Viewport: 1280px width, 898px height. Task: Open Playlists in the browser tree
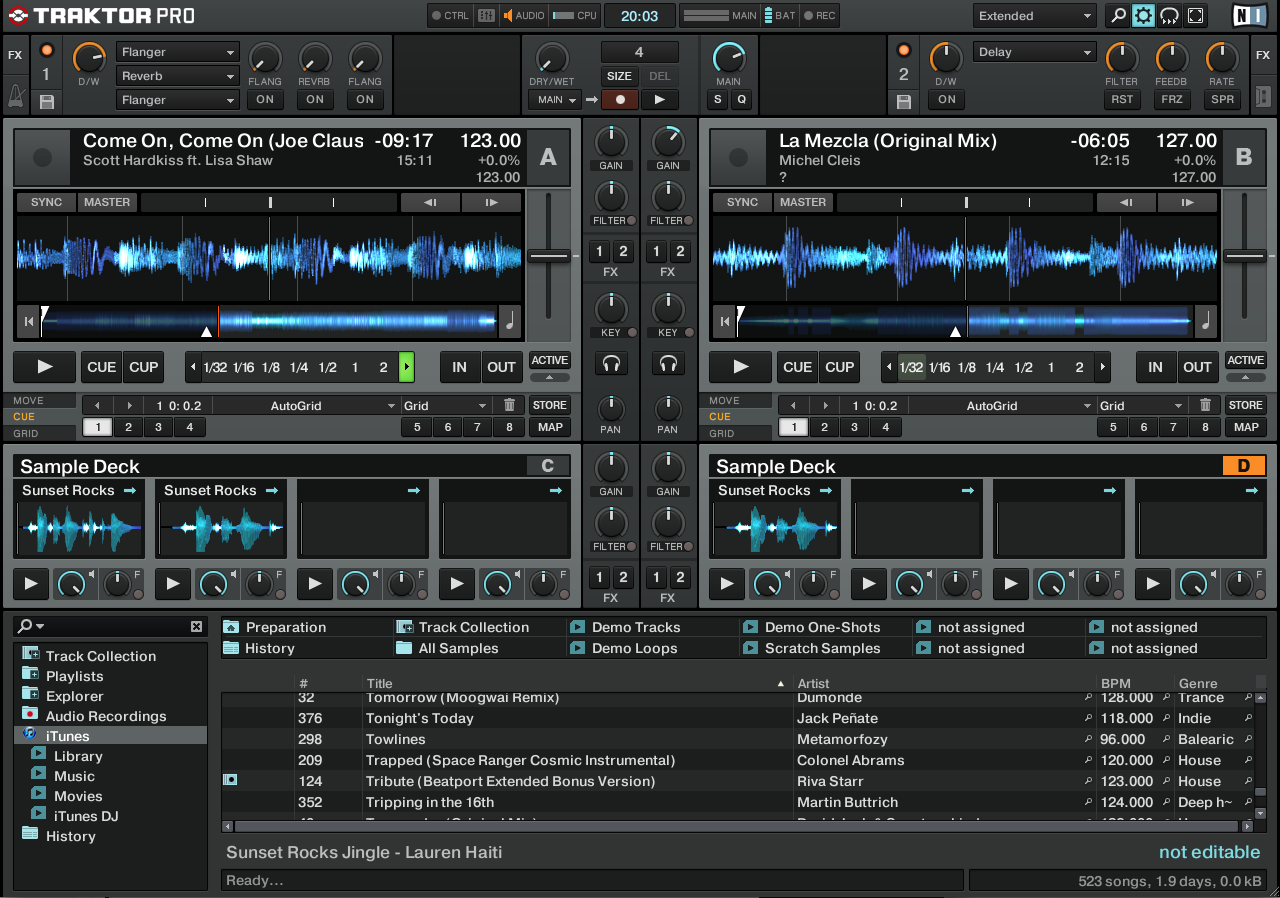(74, 676)
